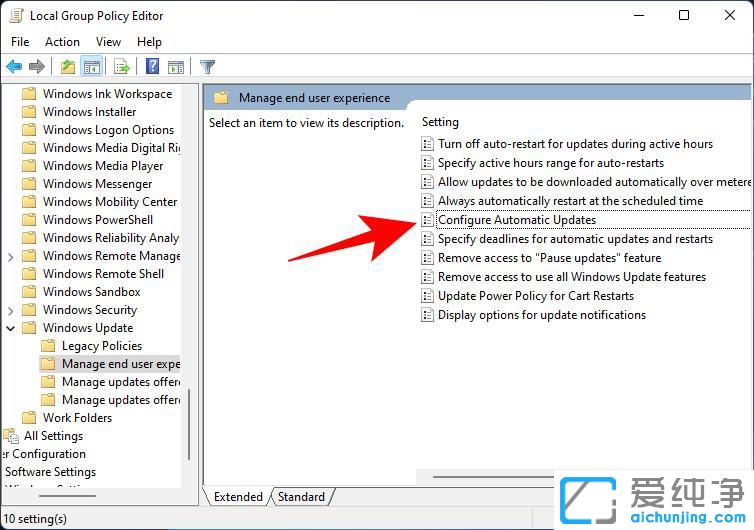Open the Action menu
The image size is (754, 530).
[x=63, y=42]
